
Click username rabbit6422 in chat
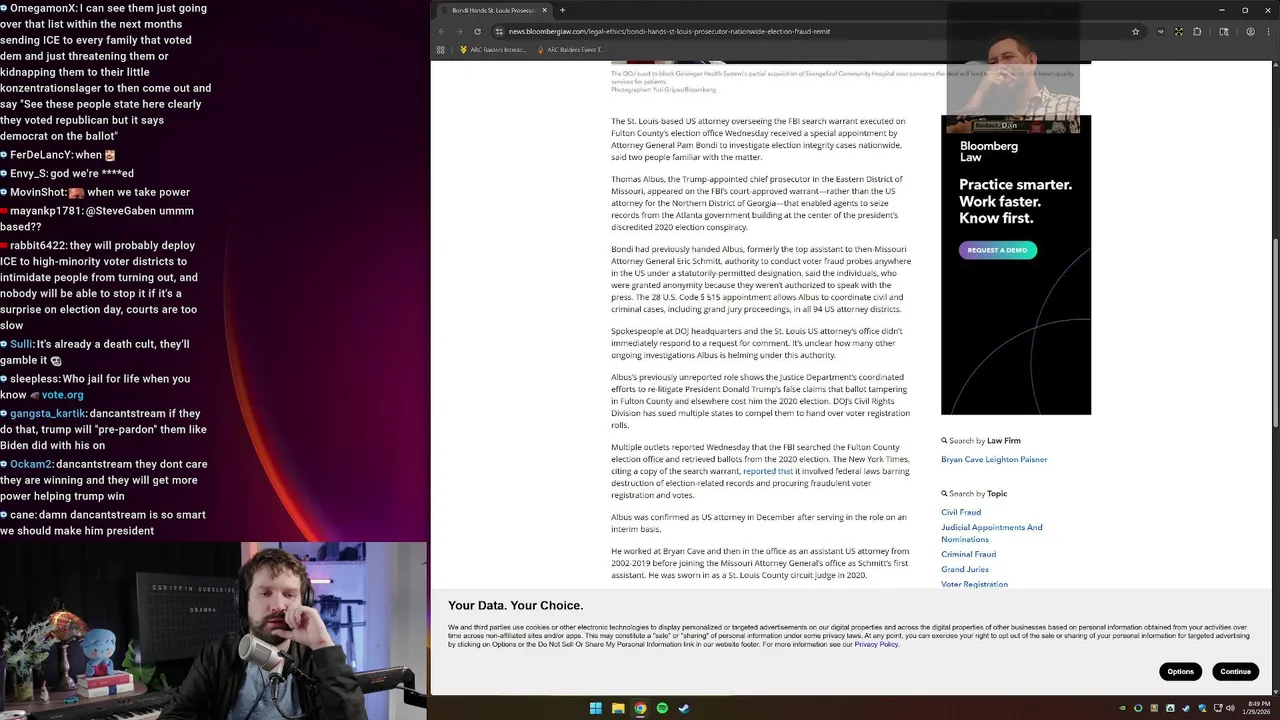(x=38, y=245)
